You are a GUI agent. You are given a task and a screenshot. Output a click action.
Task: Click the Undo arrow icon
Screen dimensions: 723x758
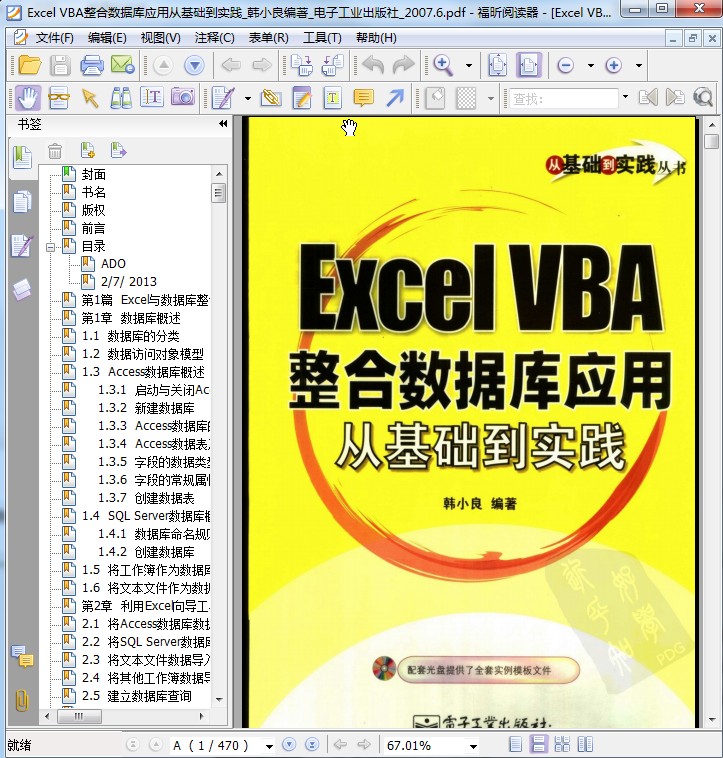click(x=373, y=65)
